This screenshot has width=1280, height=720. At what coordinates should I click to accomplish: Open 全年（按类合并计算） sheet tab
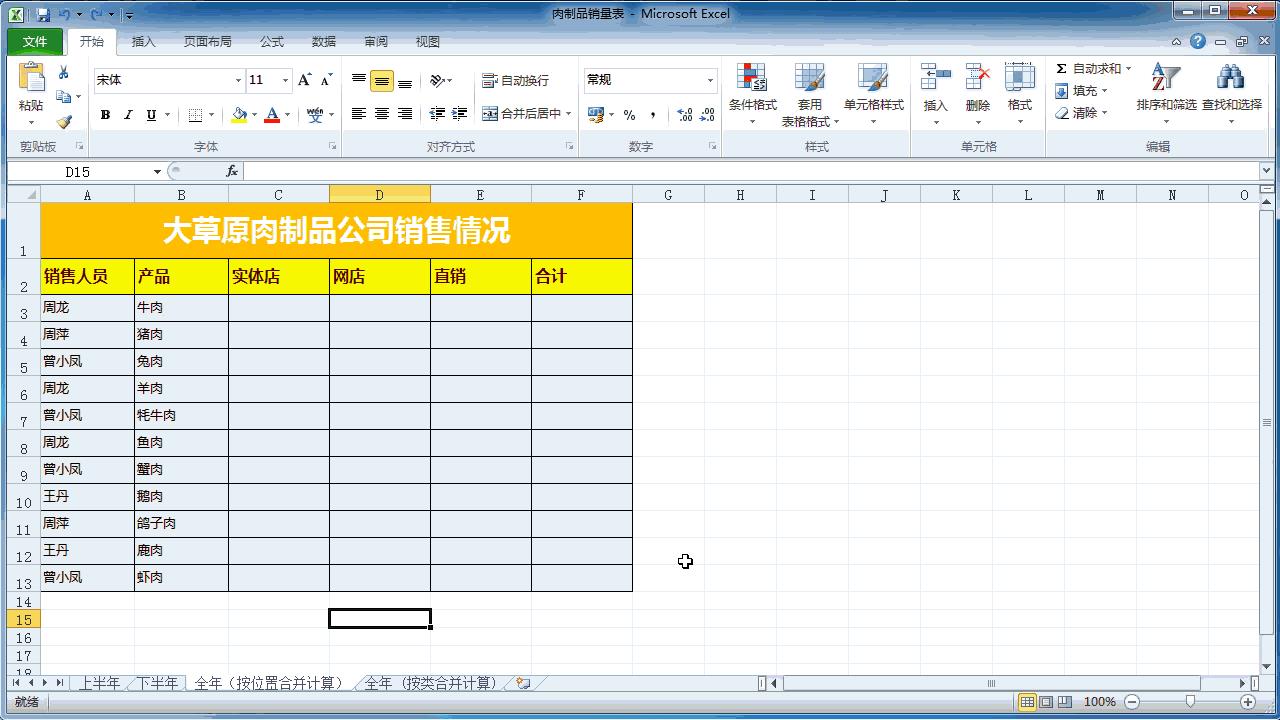click(431, 683)
